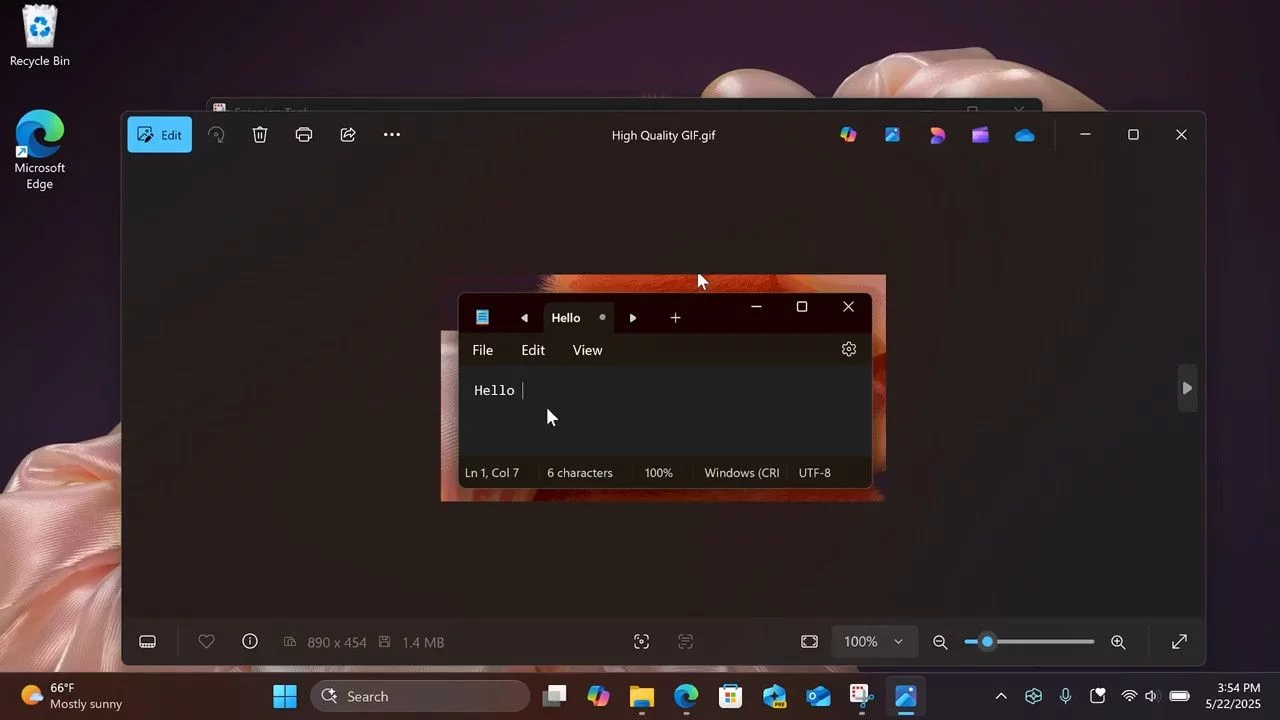Viewport: 1280px width, 720px height.
Task: Toggle the filmstrip view icon
Action: [147, 642]
